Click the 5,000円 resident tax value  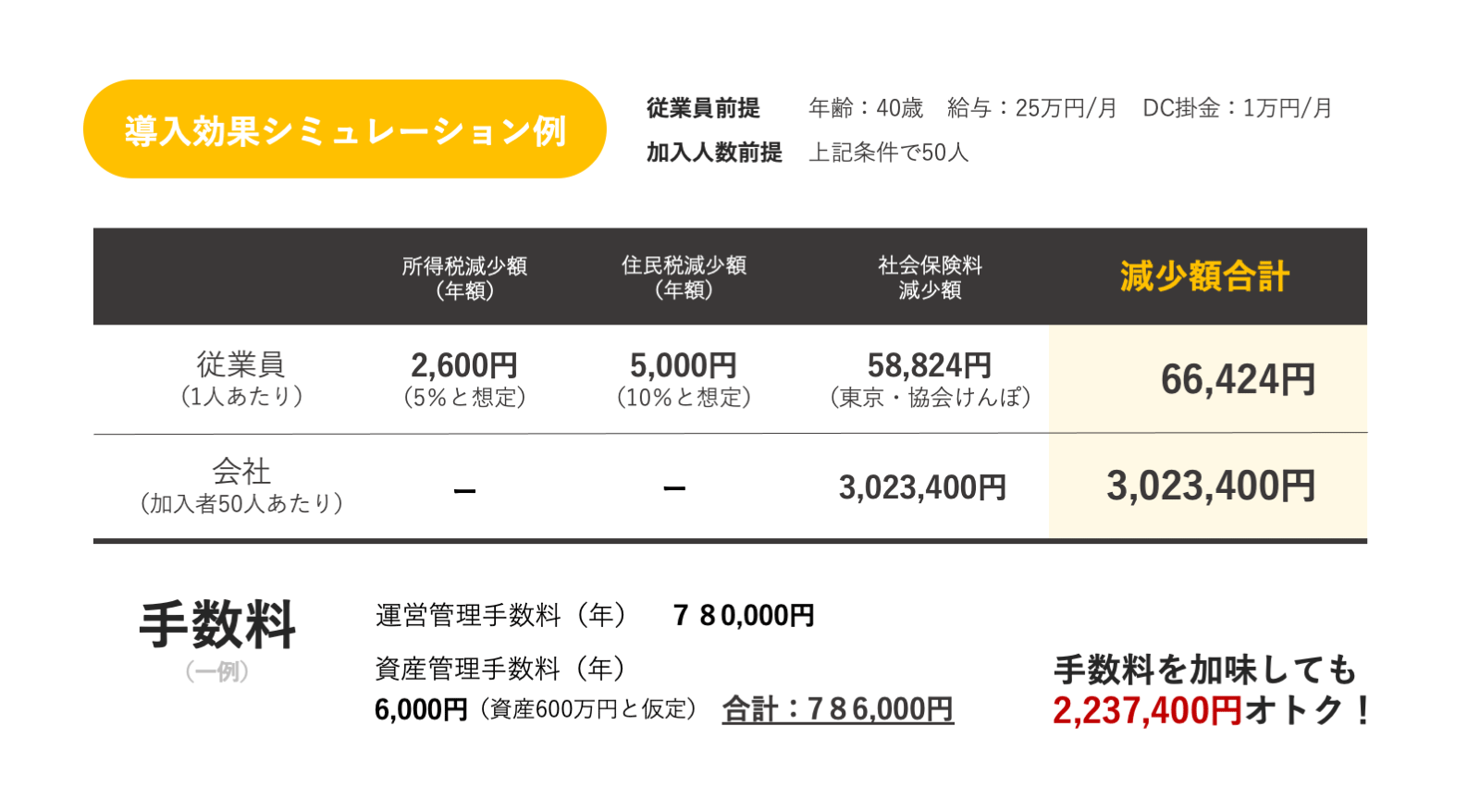point(684,365)
